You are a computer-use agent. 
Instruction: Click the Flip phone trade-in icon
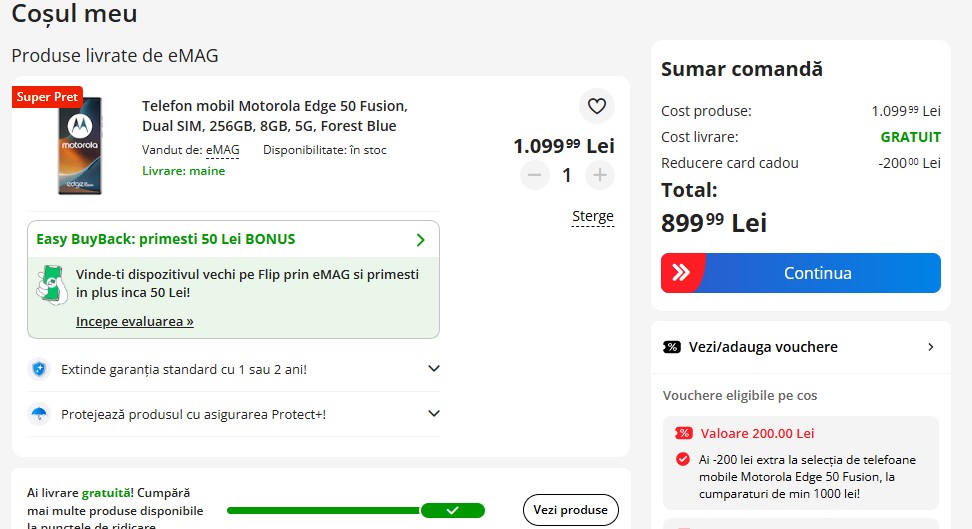(52, 285)
